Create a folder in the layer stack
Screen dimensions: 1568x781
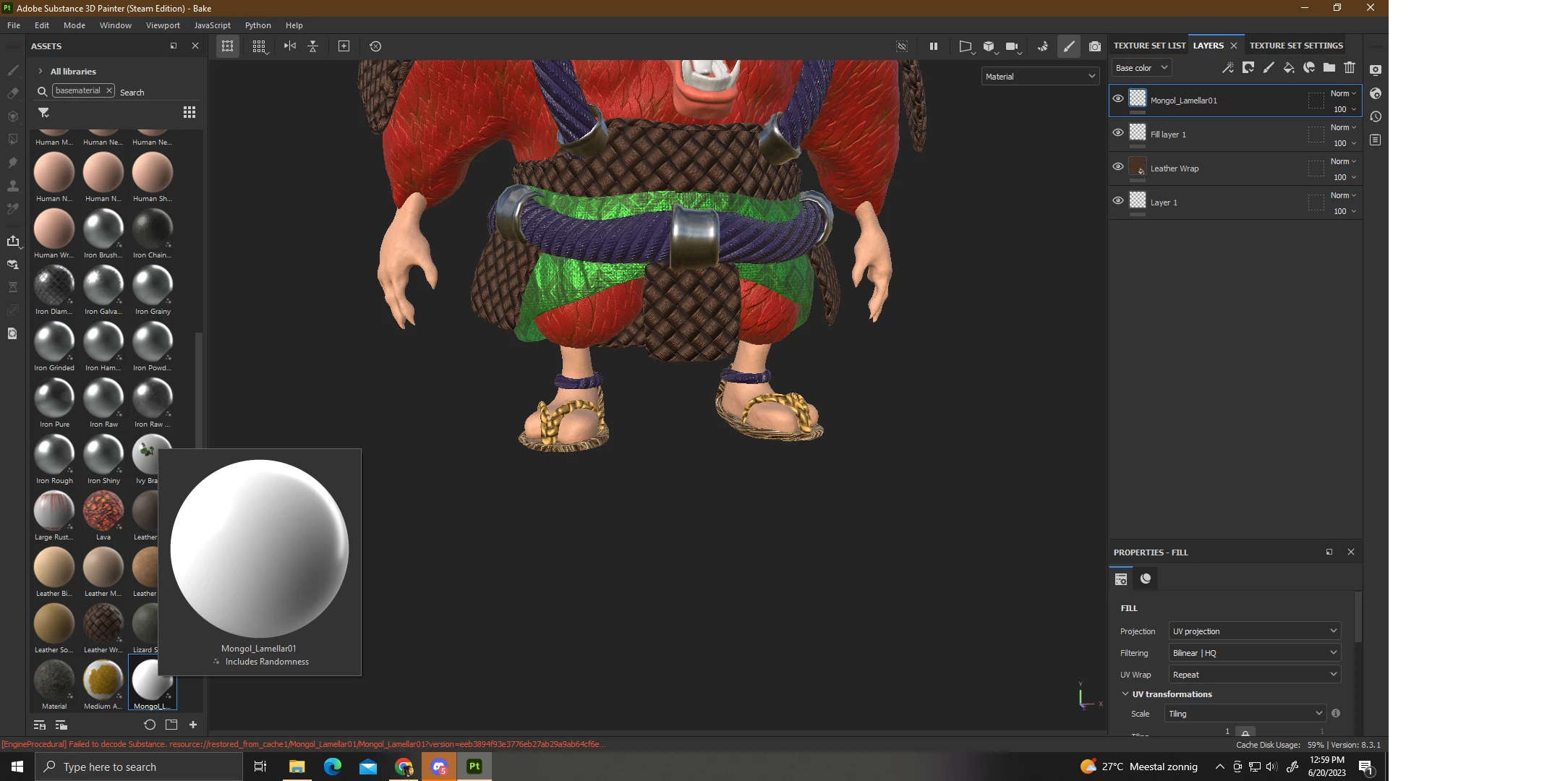point(1329,67)
